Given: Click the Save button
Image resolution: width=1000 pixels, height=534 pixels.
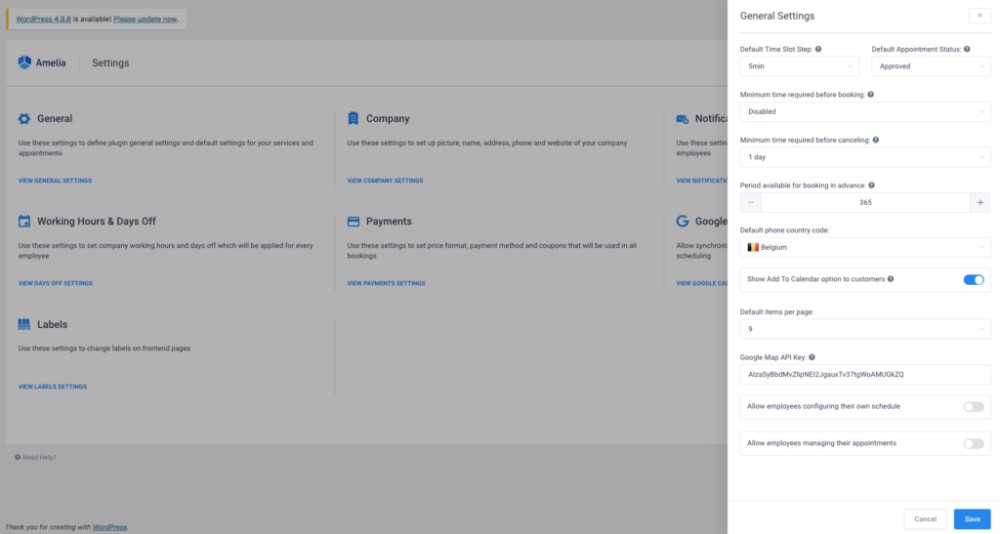Looking at the screenshot, I should 972,519.
